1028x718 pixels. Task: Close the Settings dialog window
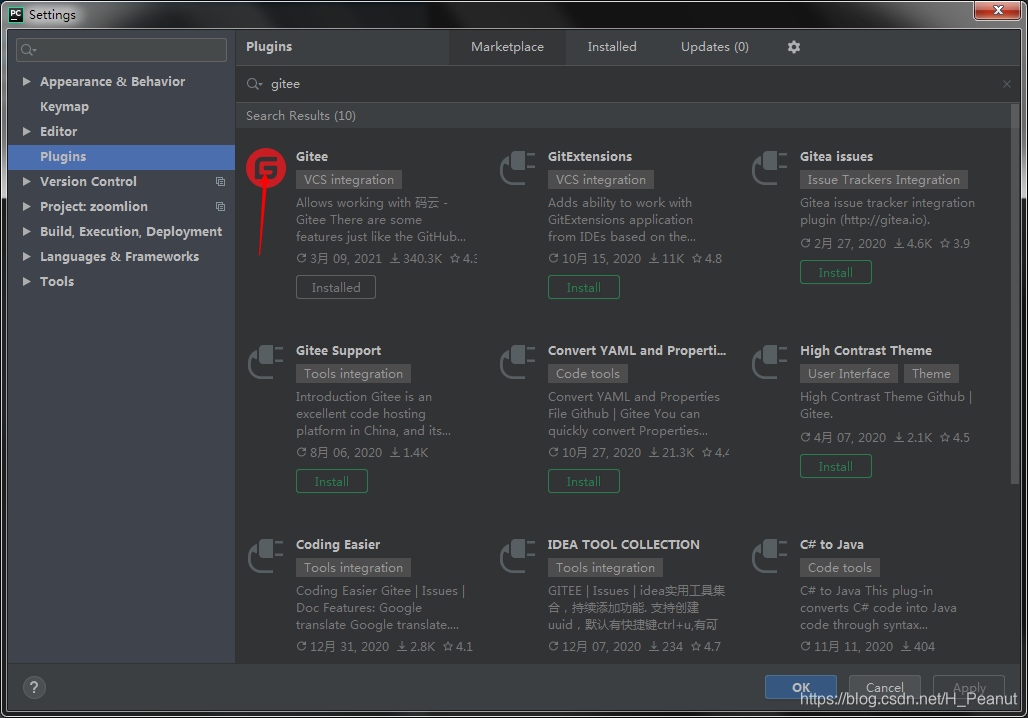pyautogui.click(x=997, y=10)
